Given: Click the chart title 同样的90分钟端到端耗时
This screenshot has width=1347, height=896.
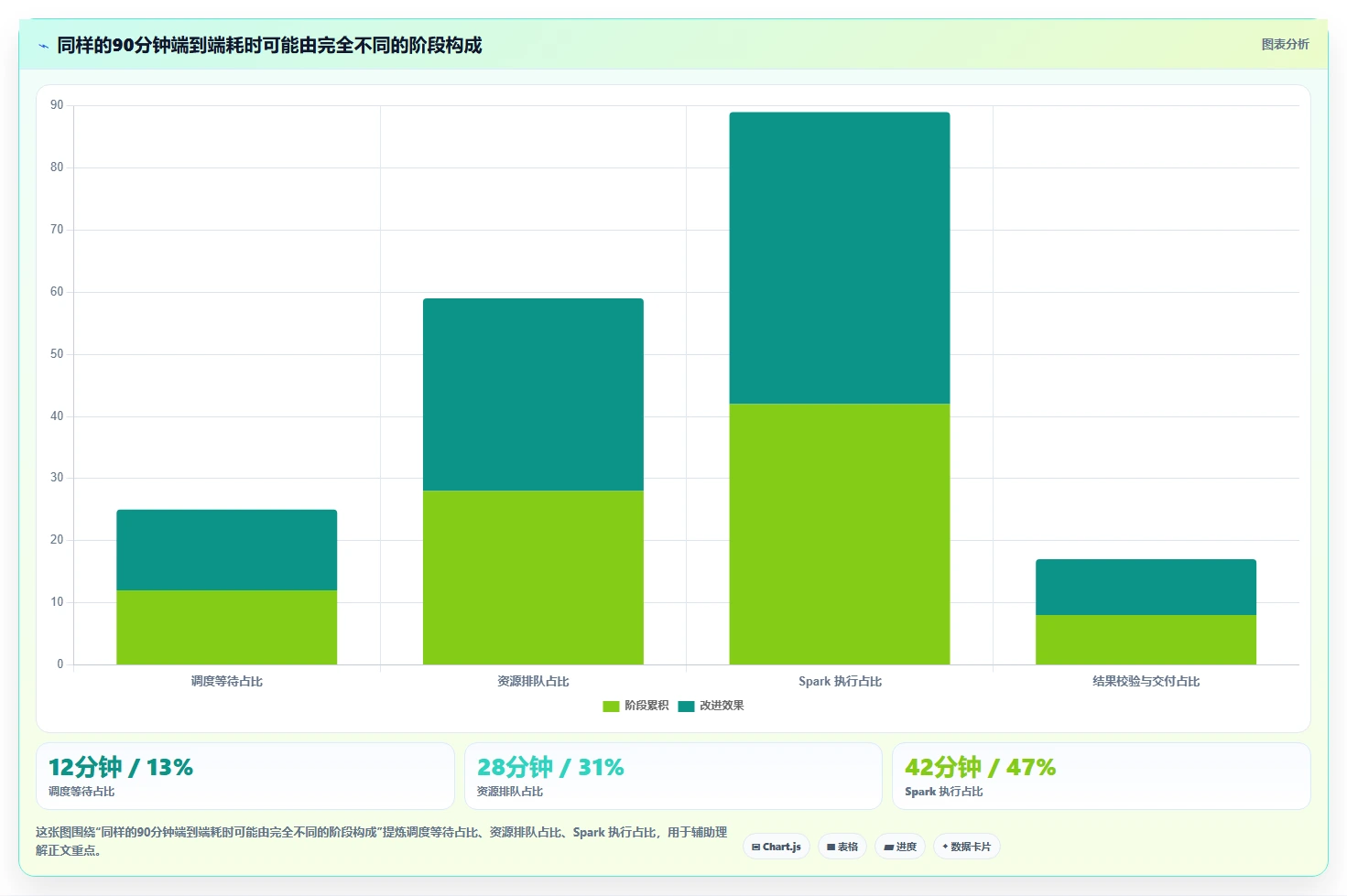Looking at the screenshot, I should [x=269, y=45].
